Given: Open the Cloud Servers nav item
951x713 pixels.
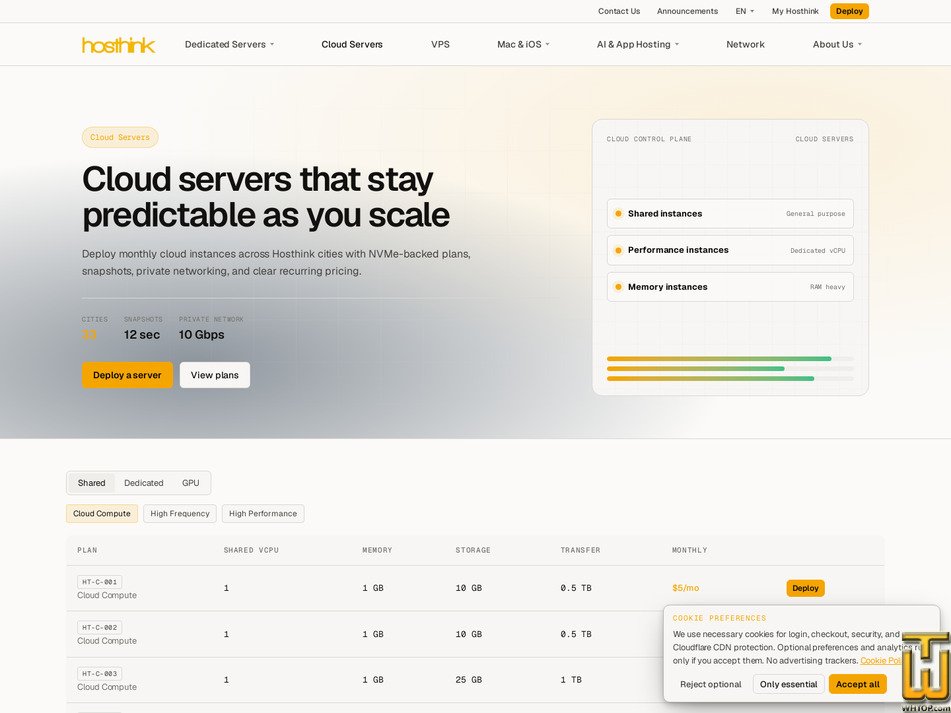Looking at the screenshot, I should coord(352,44).
